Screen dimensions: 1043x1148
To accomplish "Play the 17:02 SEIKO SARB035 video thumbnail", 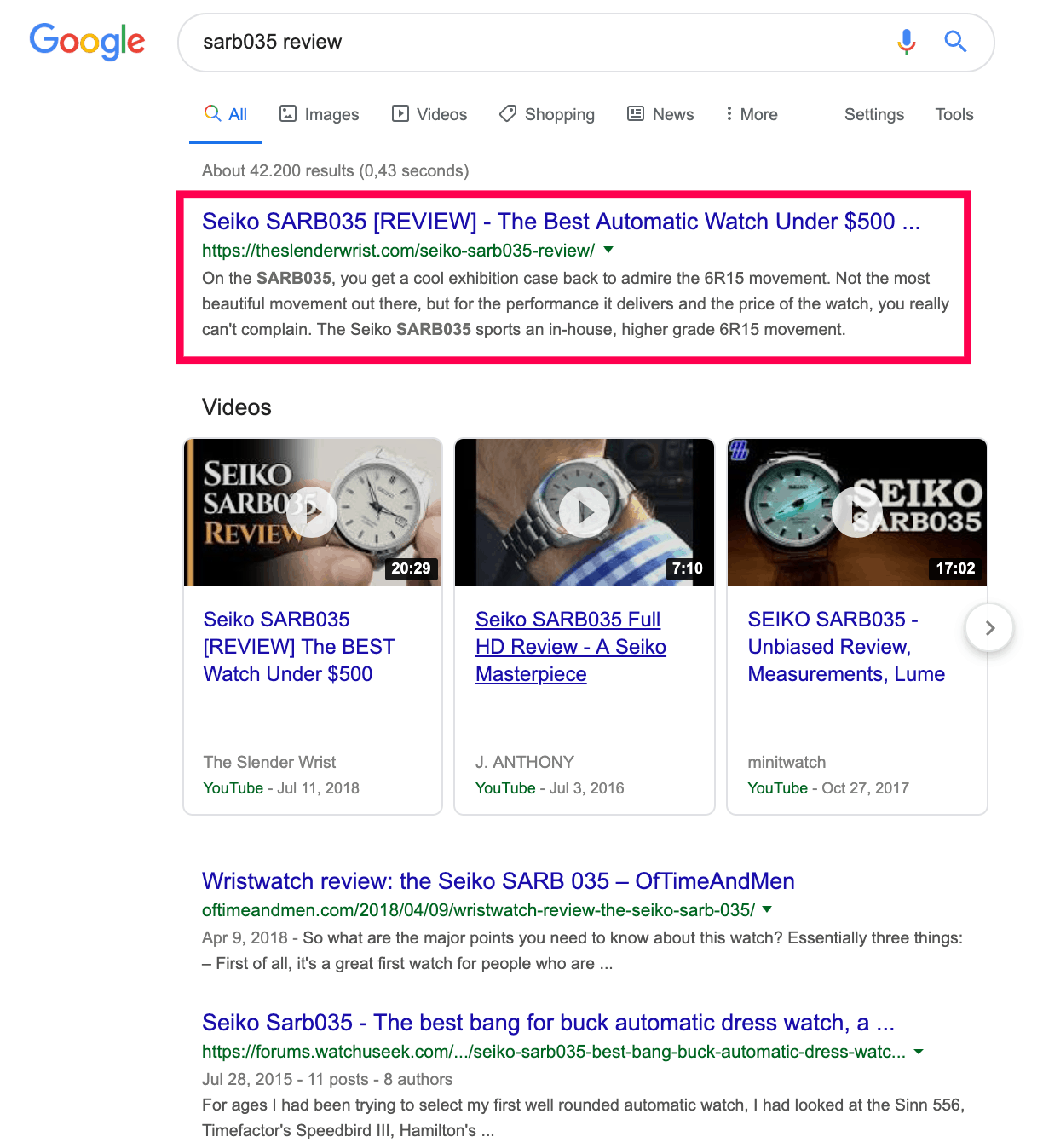I will pos(857,512).
